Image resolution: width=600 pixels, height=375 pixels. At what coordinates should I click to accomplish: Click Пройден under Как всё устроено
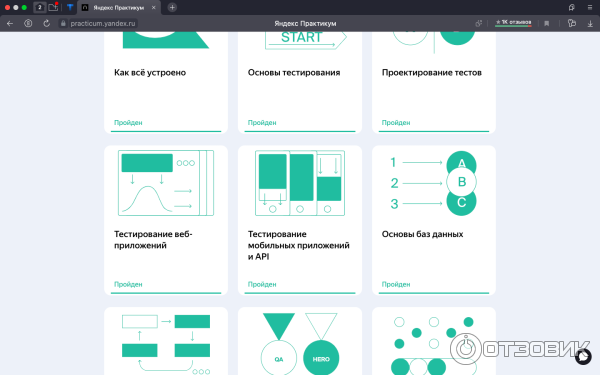click(128, 122)
